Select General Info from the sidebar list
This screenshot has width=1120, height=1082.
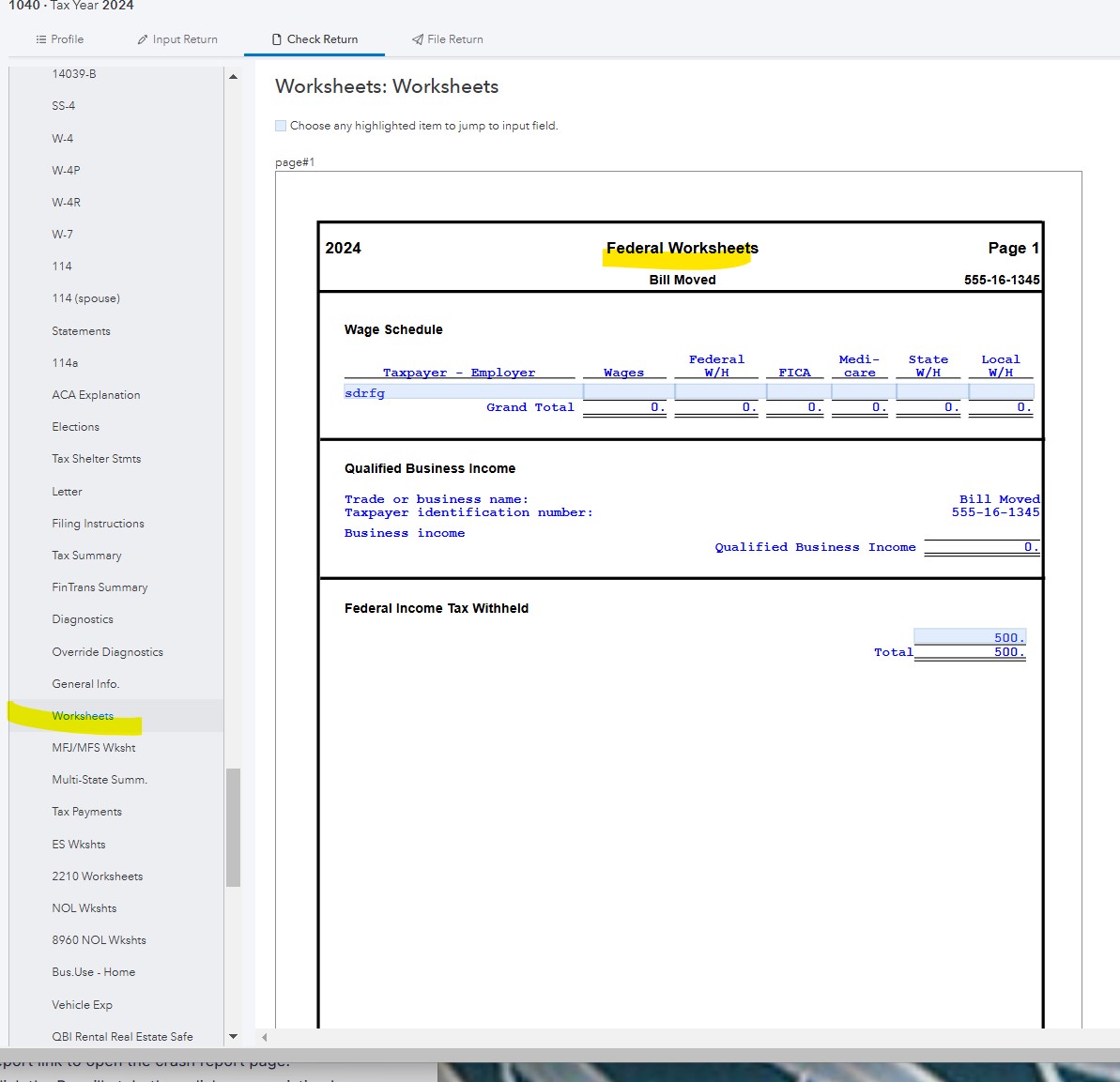[x=87, y=683]
